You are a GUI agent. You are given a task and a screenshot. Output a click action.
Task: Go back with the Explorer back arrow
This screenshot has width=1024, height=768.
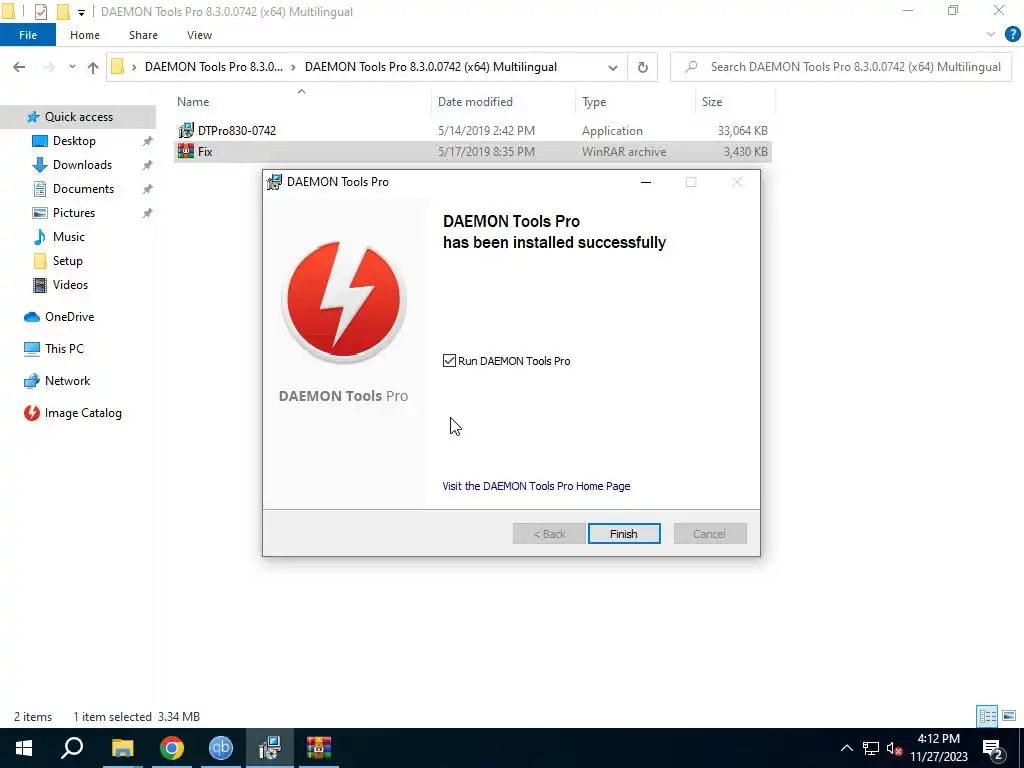(x=19, y=67)
